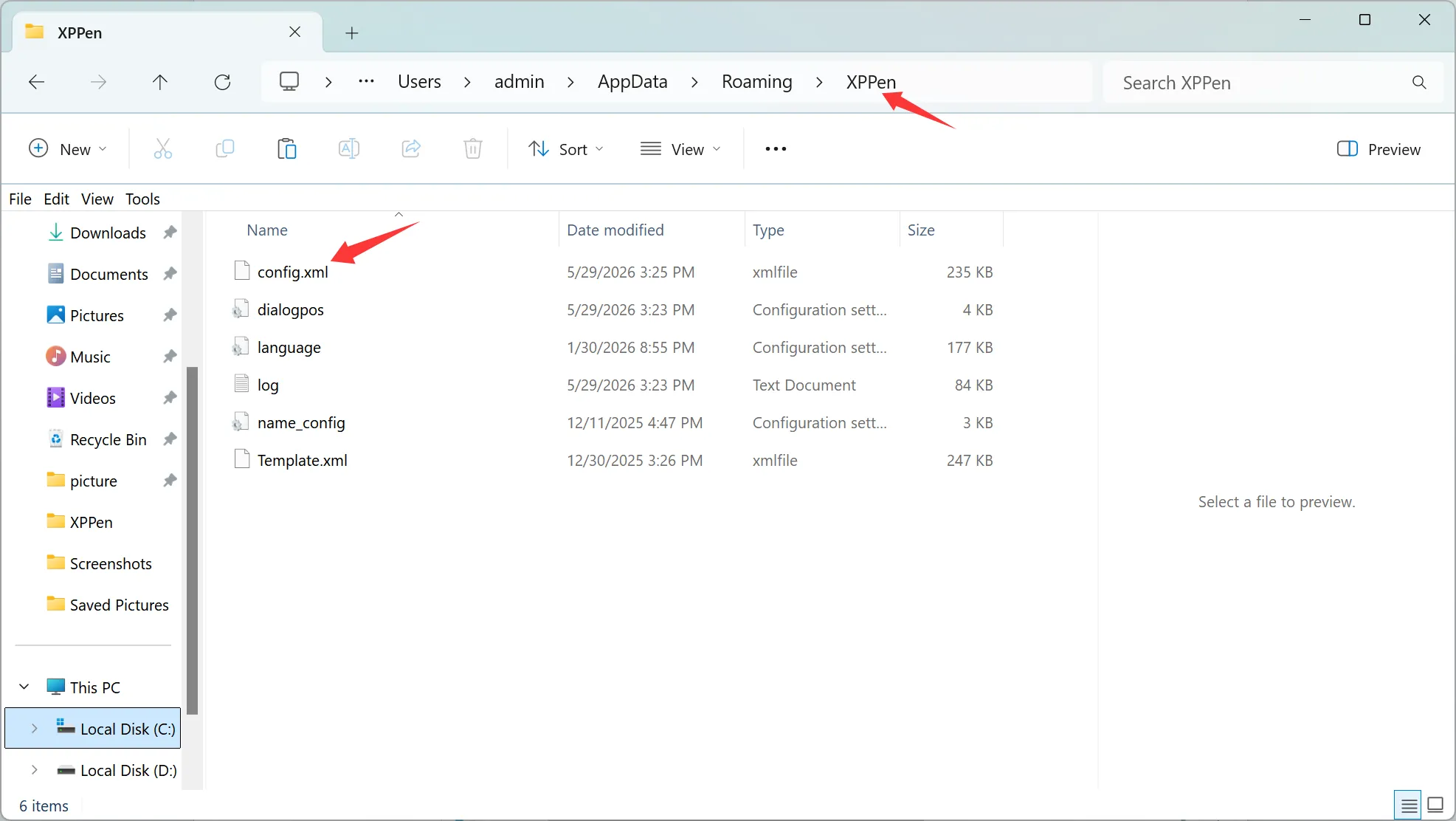
Task: Click the Music sidebar icon
Action: click(x=56, y=357)
